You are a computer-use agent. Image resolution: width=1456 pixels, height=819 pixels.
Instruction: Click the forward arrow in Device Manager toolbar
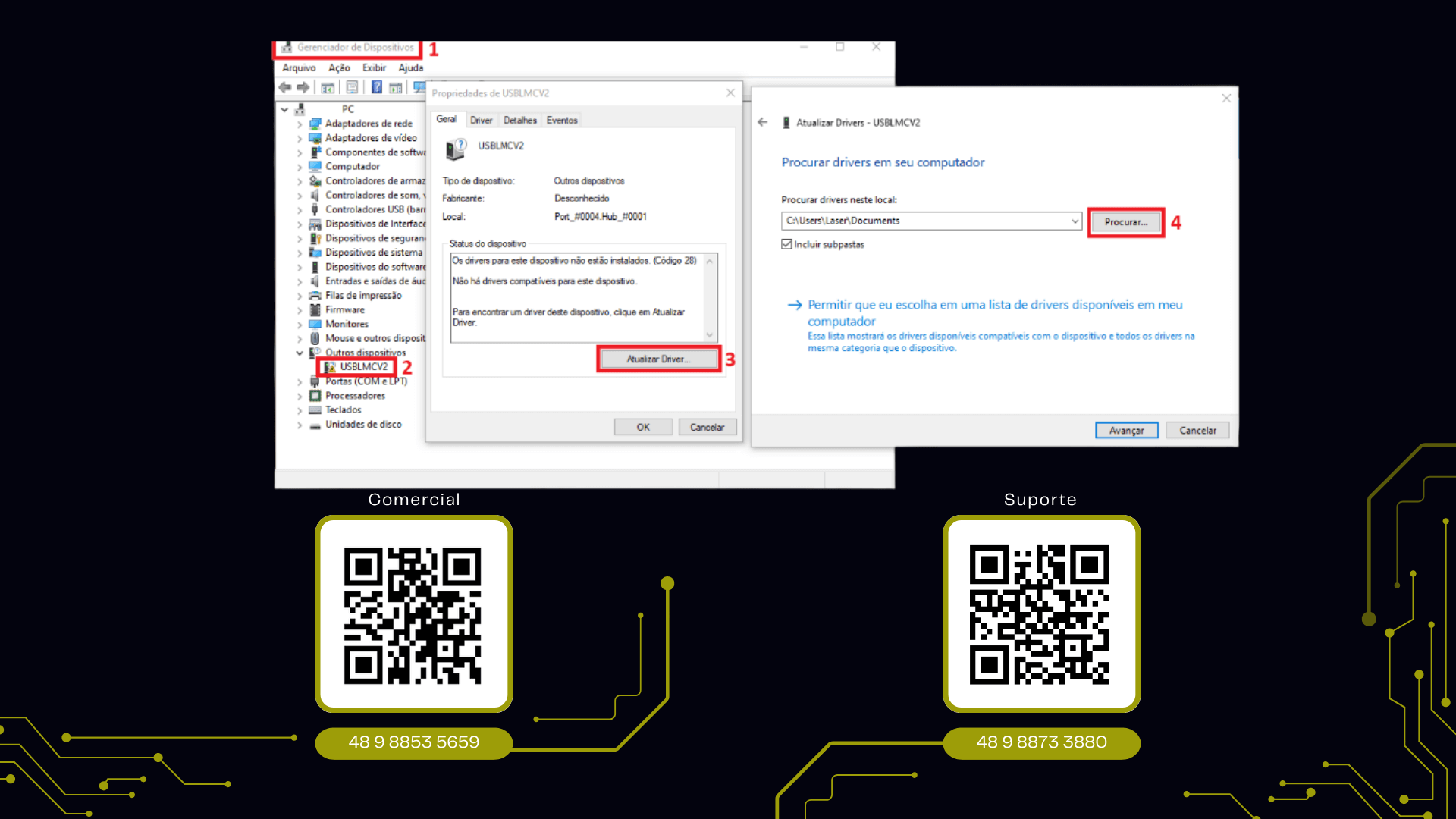(x=303, y=88)
